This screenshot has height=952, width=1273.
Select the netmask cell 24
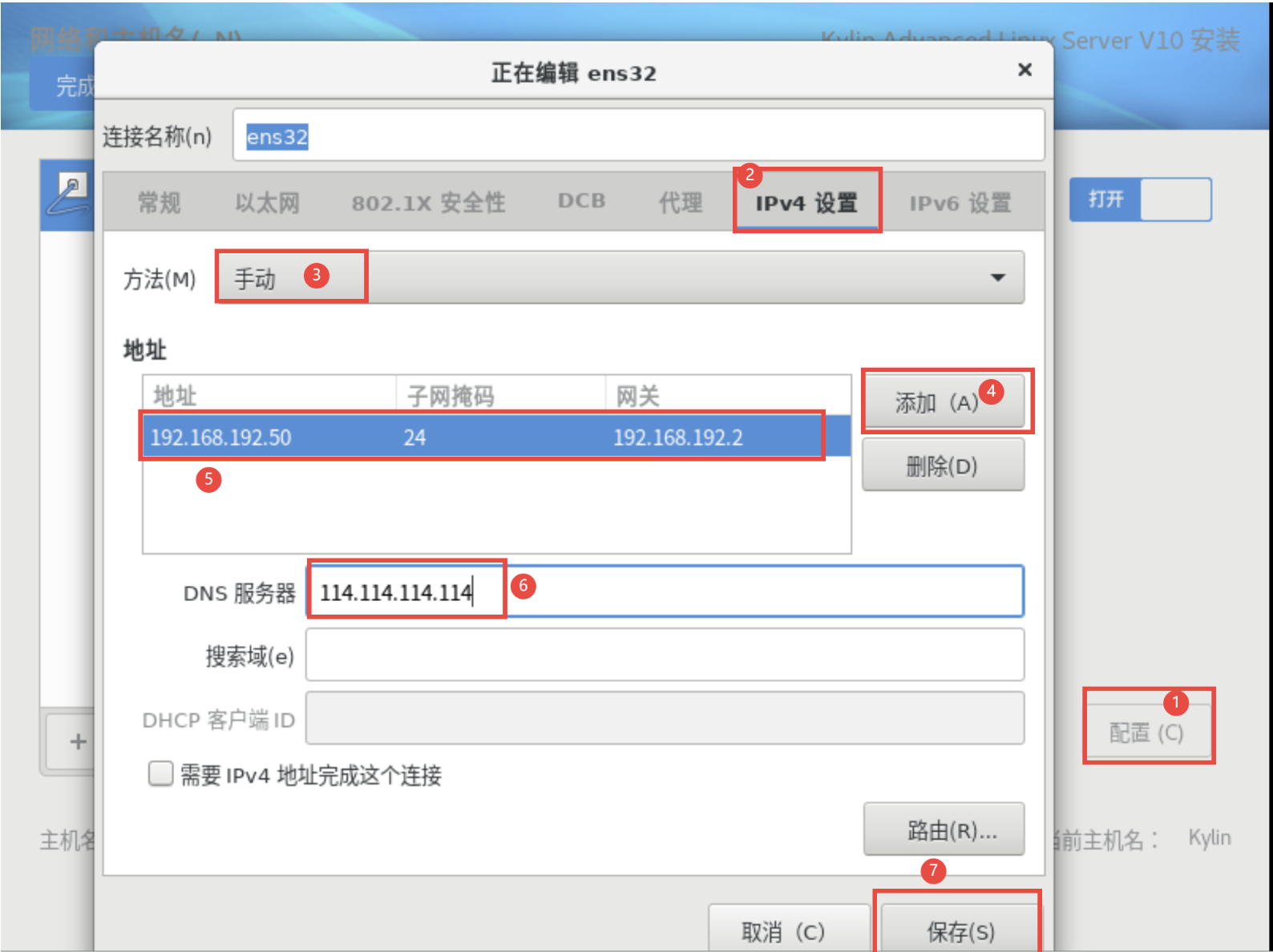[501, 437]
